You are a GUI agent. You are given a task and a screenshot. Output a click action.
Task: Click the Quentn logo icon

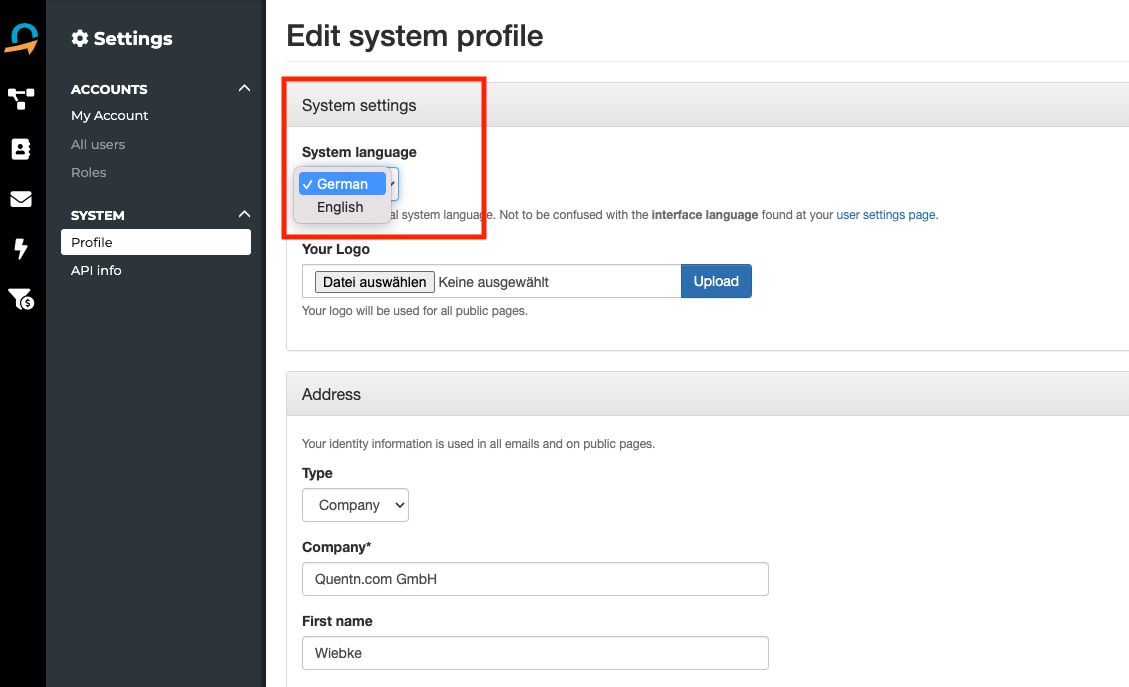tap(21, 39)
